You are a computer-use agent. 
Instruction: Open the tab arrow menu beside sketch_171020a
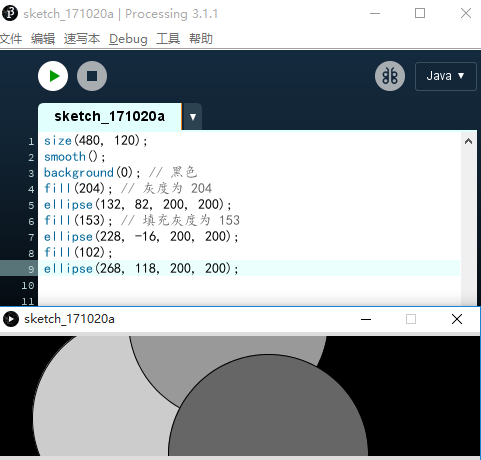pyautogui.click(x=193, y=117)
